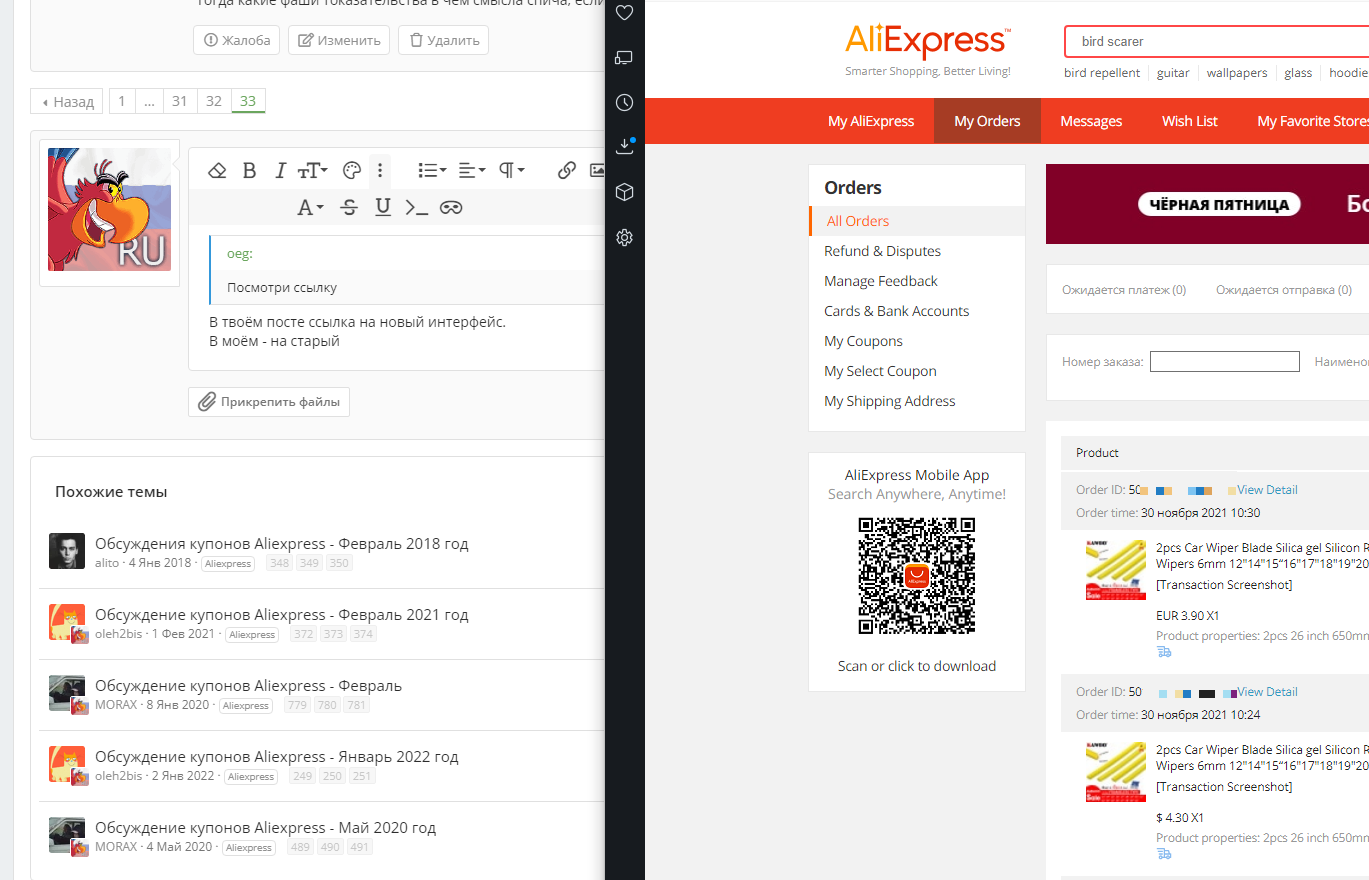This screenshot has width=1369, height=880.
Task: Toggle bold formatting in the reply editor
Action: coord(250,170)
